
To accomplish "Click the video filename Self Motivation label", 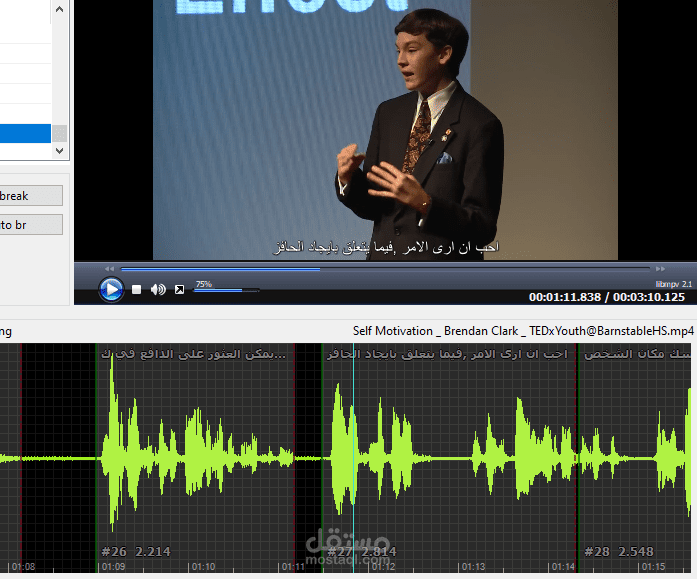I will pos(523,331).
